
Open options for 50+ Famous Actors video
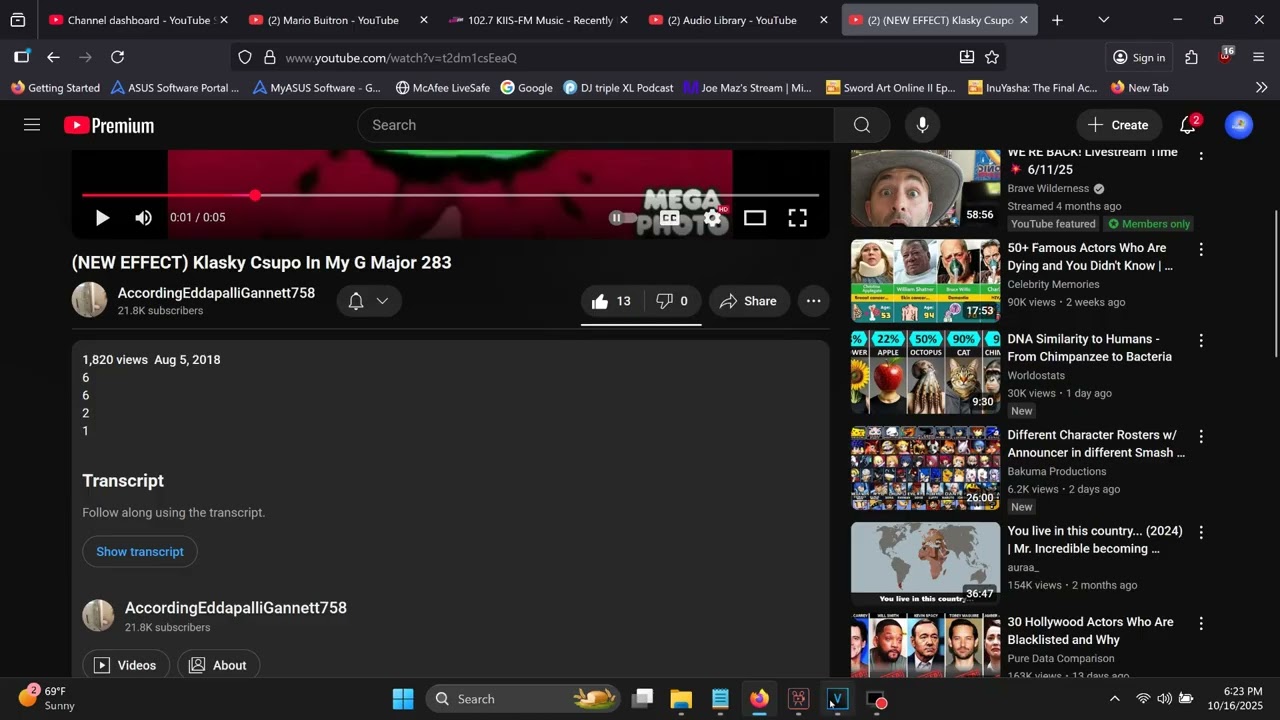point(1201,249)
